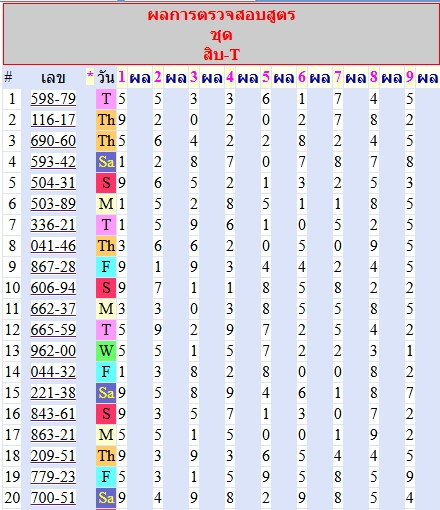The image size is (440, 510).
Task: Open the 116-17 number link
Action: (53, 120)
